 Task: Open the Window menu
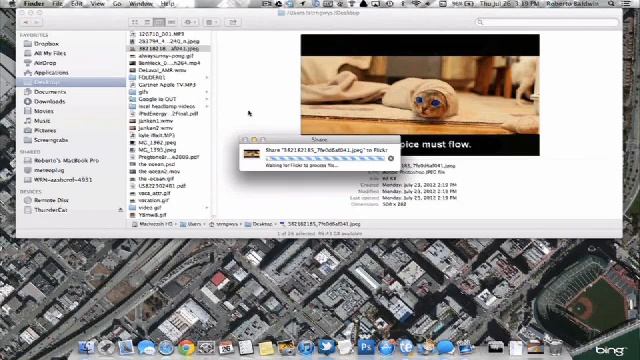click(140, 4)
